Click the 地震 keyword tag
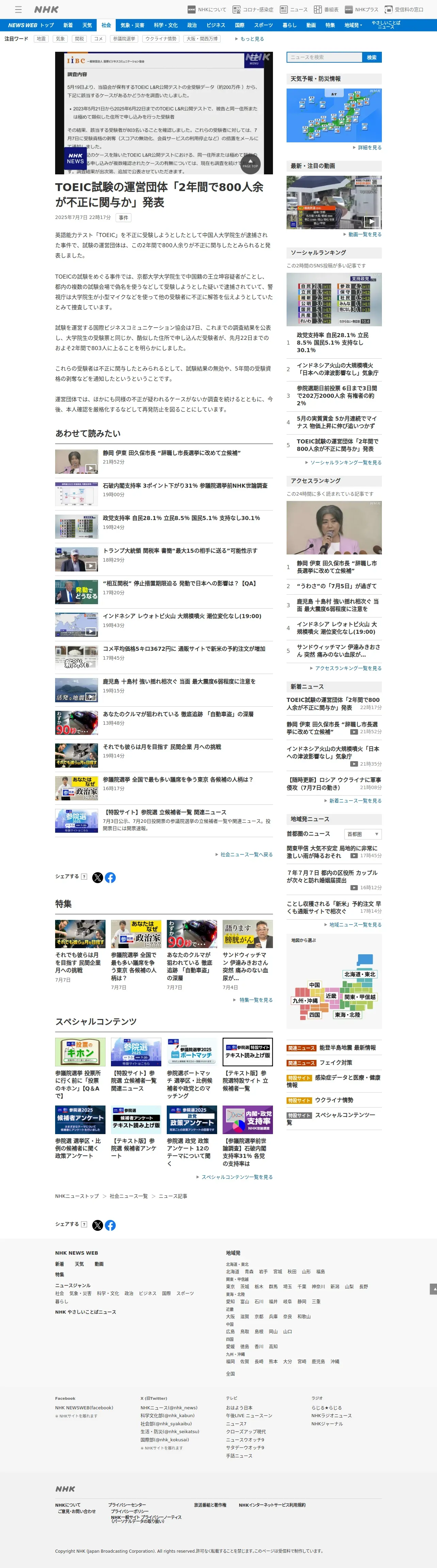This screenshot has width=437, height=1568. pos(41,39)
